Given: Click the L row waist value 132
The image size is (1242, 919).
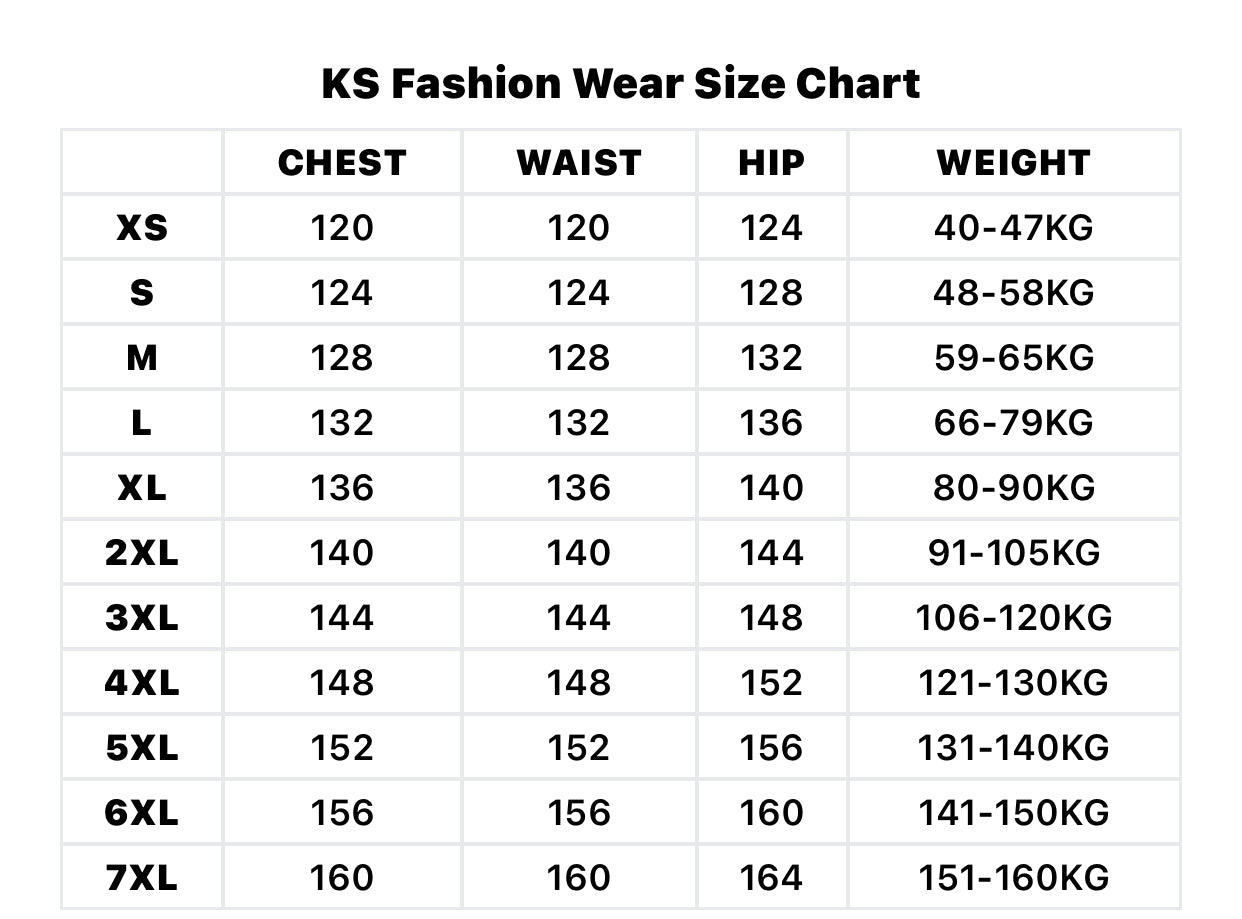Looking at the screenshot, I should pos(578,423).
